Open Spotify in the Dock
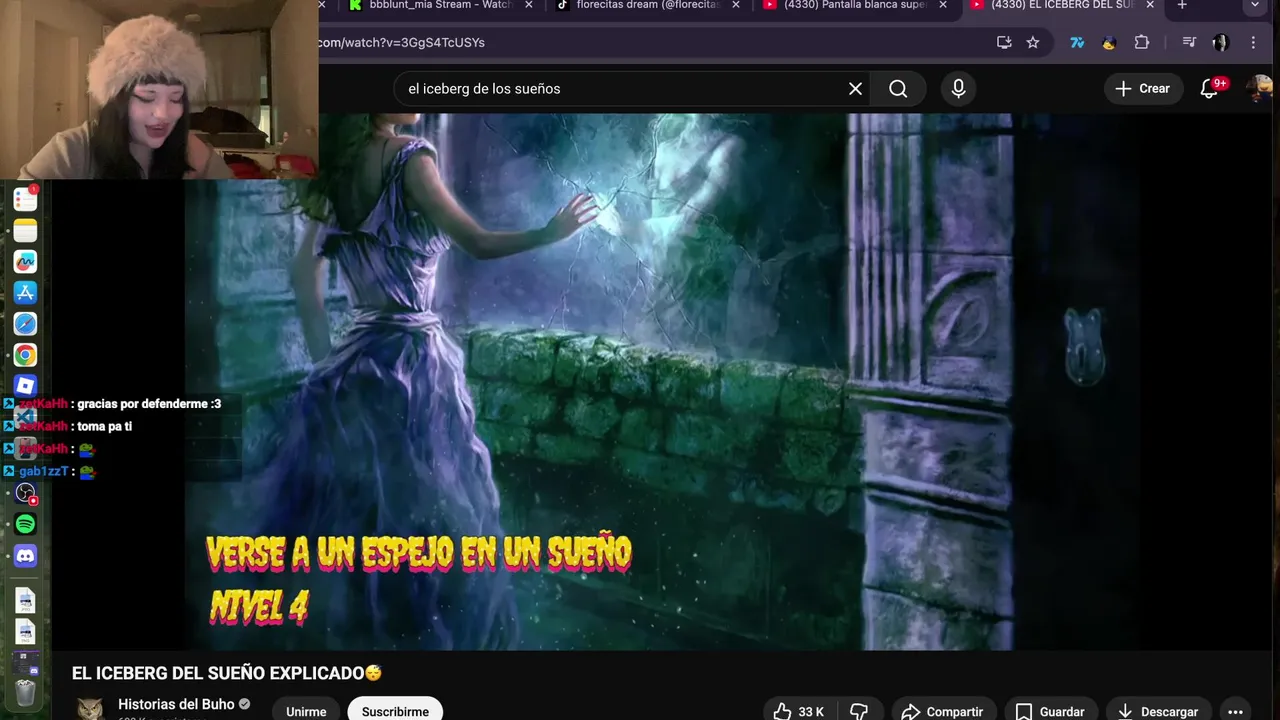This screenshot has width=1280, height=720. 25,524
